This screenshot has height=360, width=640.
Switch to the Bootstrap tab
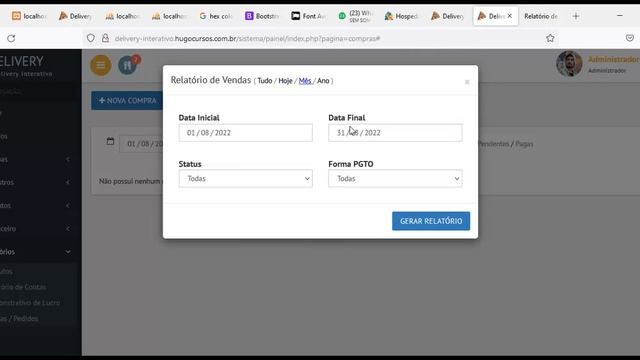pos(262,16)
